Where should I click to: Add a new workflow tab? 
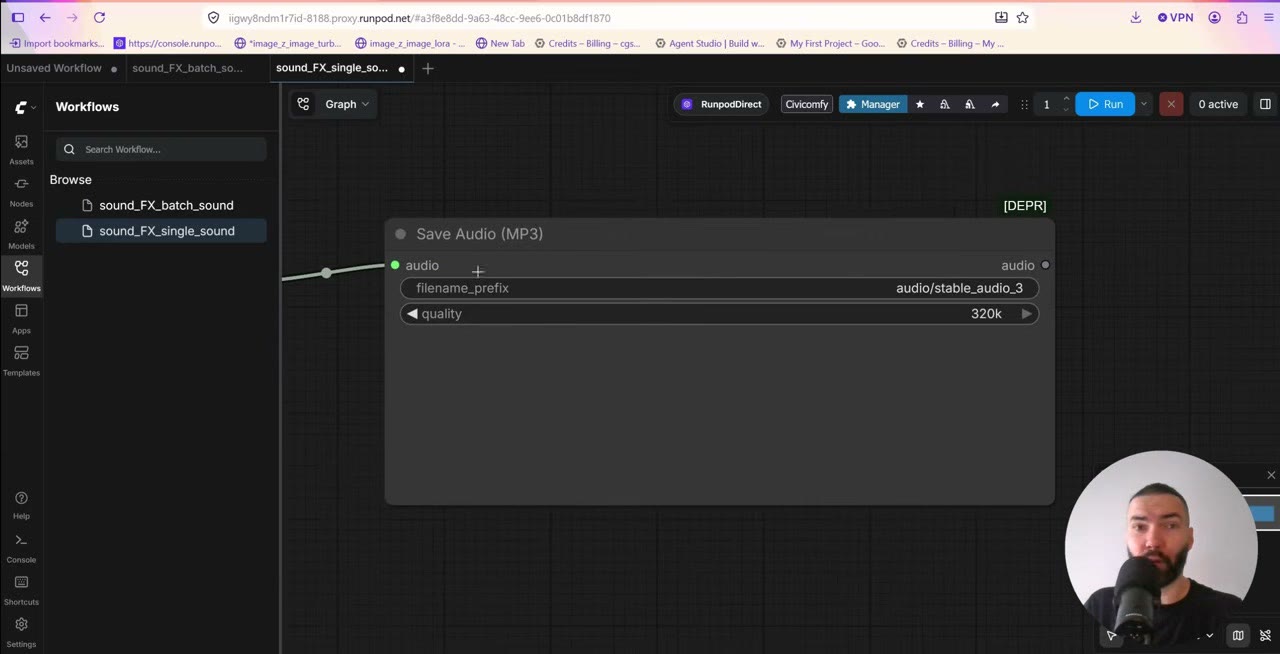pos(428,68)
